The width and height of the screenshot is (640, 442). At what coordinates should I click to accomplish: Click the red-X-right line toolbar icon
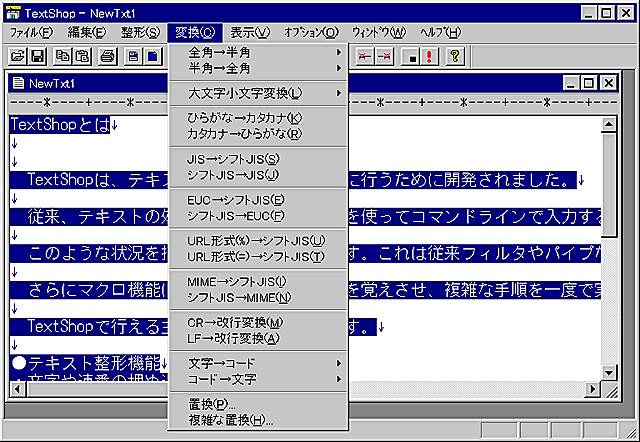pyautogui.click(x=384, y=56)
